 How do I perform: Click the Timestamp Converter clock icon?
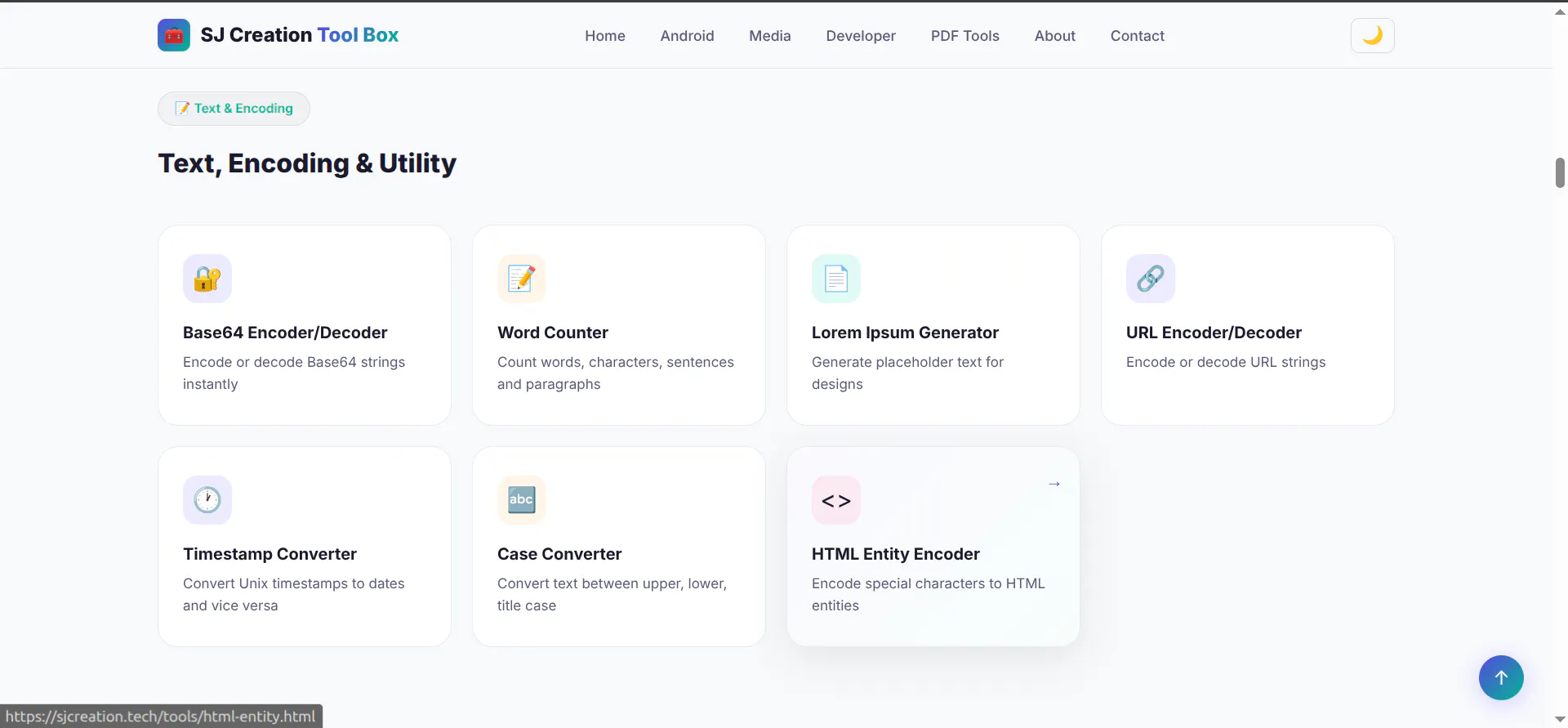[207, 500]
